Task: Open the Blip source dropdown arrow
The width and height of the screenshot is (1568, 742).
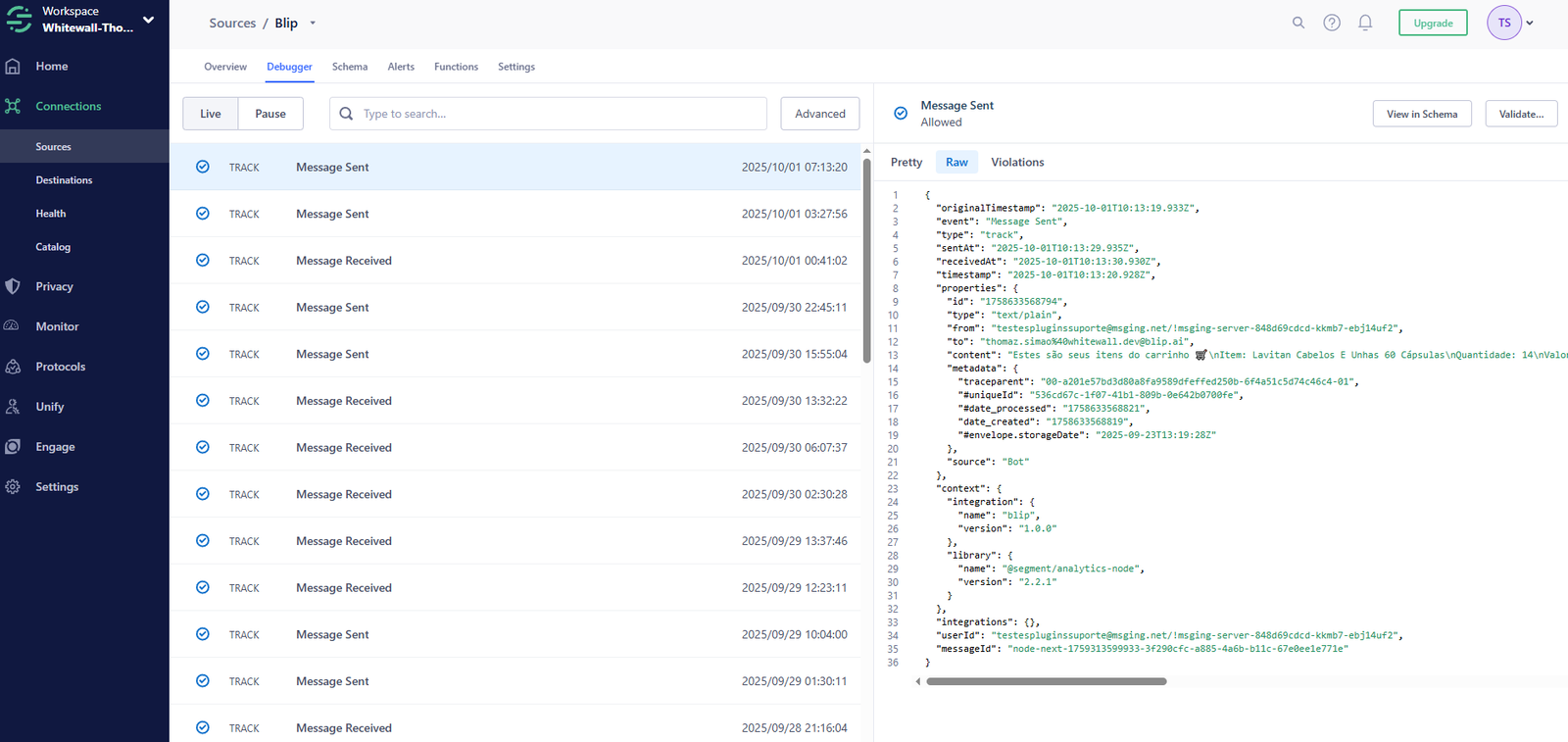Action: pyautogui.click(x=313, y=24)
